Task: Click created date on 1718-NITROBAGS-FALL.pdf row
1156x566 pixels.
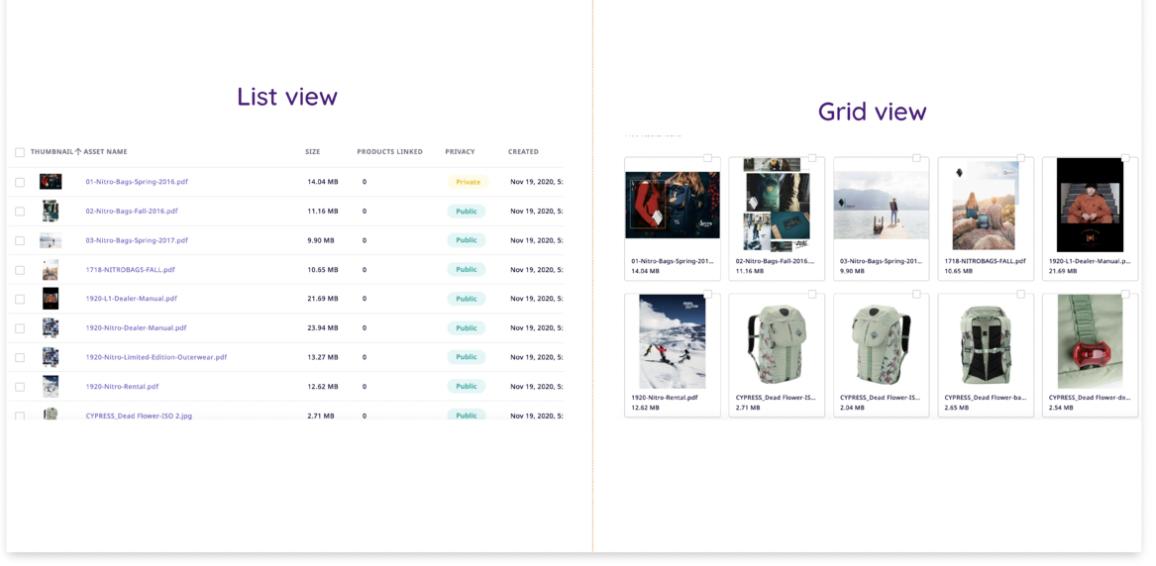Action: (536, 270)
